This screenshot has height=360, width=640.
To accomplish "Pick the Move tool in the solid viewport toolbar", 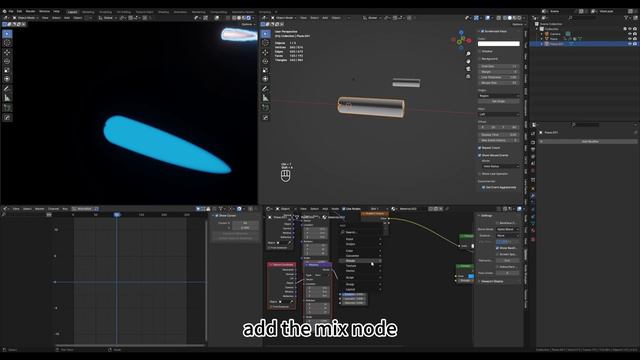I will pos(265,52).
